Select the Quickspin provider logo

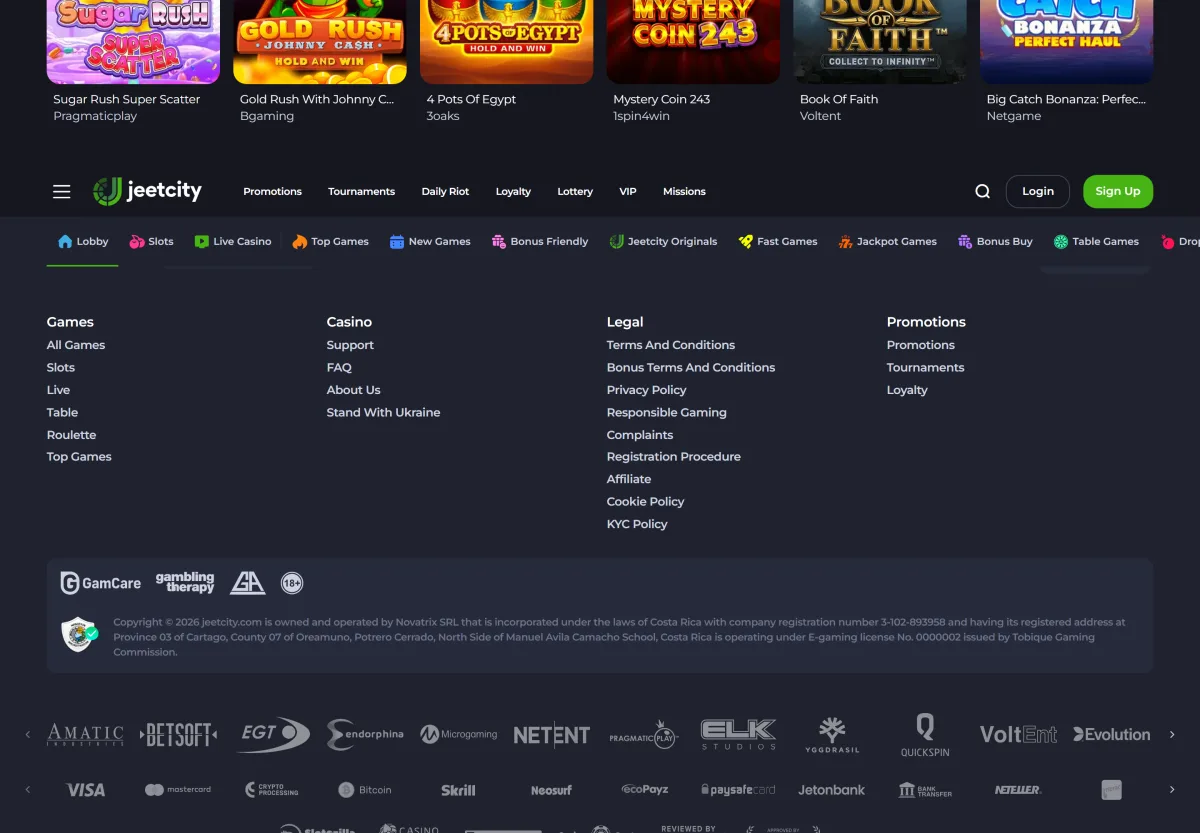[x=925, y=735]
